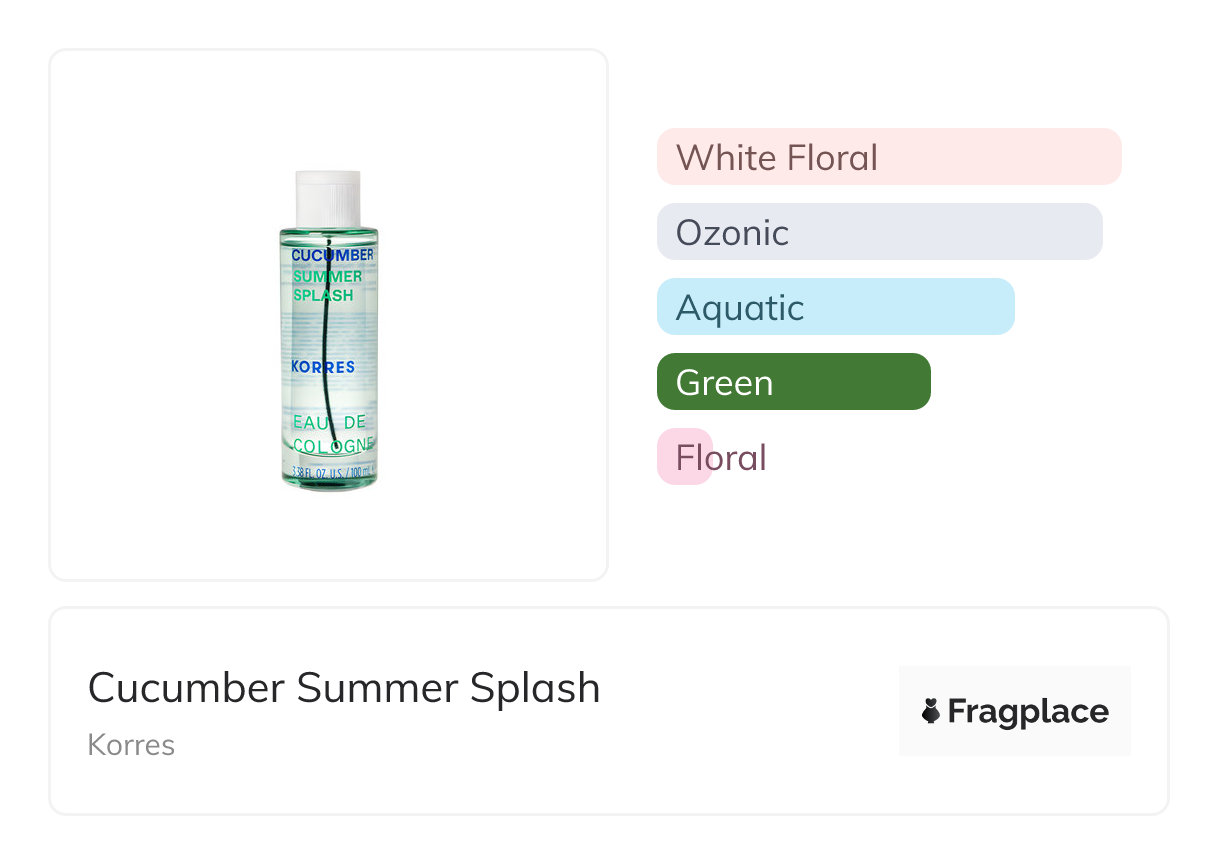This screenshot has height=864, width=1218.
Task: Click the light blue Aquatic accord bar
Action: coord(835,307)
